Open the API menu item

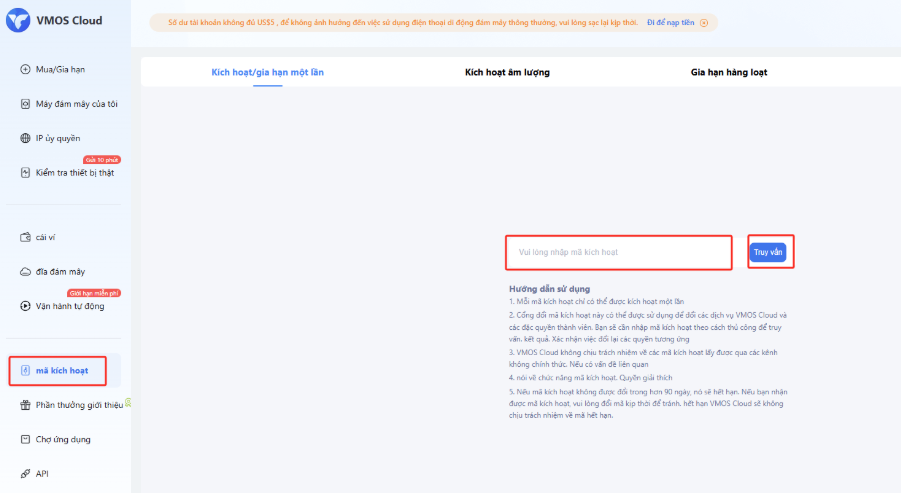click(x=42, y=474)
